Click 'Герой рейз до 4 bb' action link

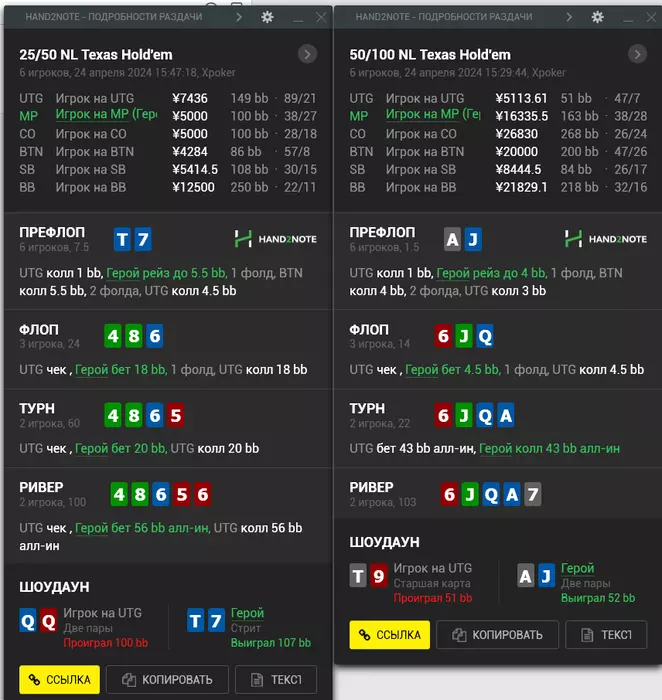pos(491,273)
